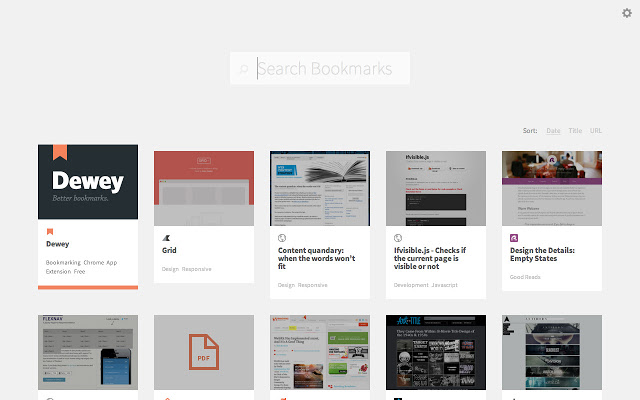640x400 pixels.
Task: Sort bookmarks by Title
Action: pyautogui.click(x=575, y=130)
